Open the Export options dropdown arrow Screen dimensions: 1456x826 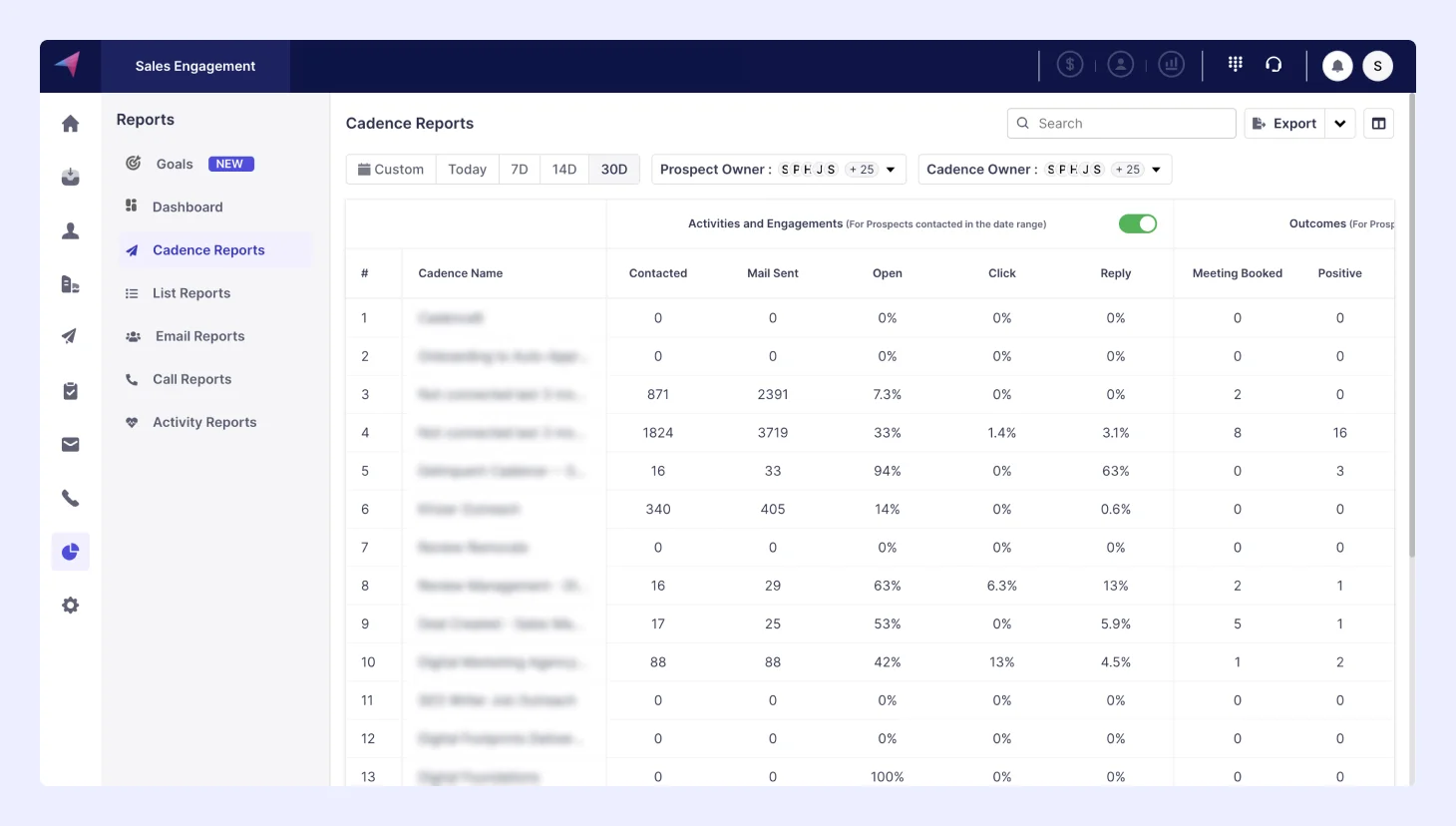click(x=1340, y=124)
